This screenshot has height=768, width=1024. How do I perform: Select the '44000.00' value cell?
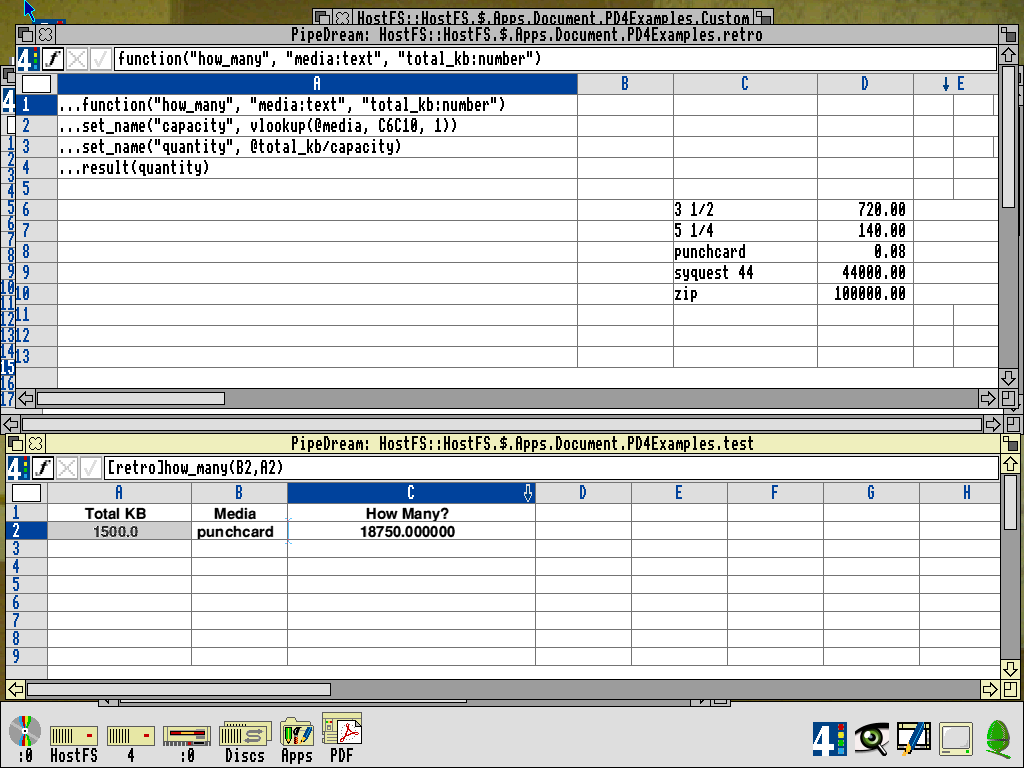[x=865, y=273]
